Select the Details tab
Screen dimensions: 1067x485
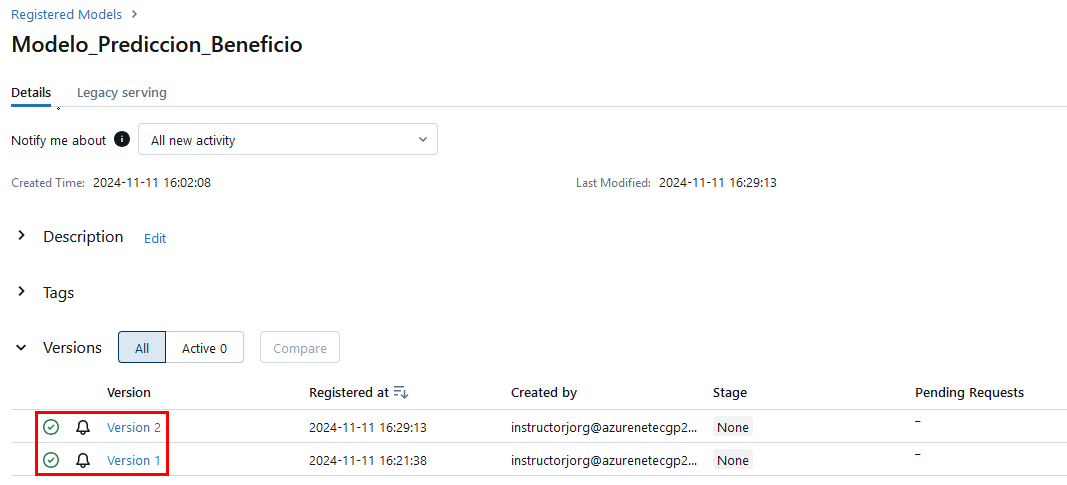31,93
